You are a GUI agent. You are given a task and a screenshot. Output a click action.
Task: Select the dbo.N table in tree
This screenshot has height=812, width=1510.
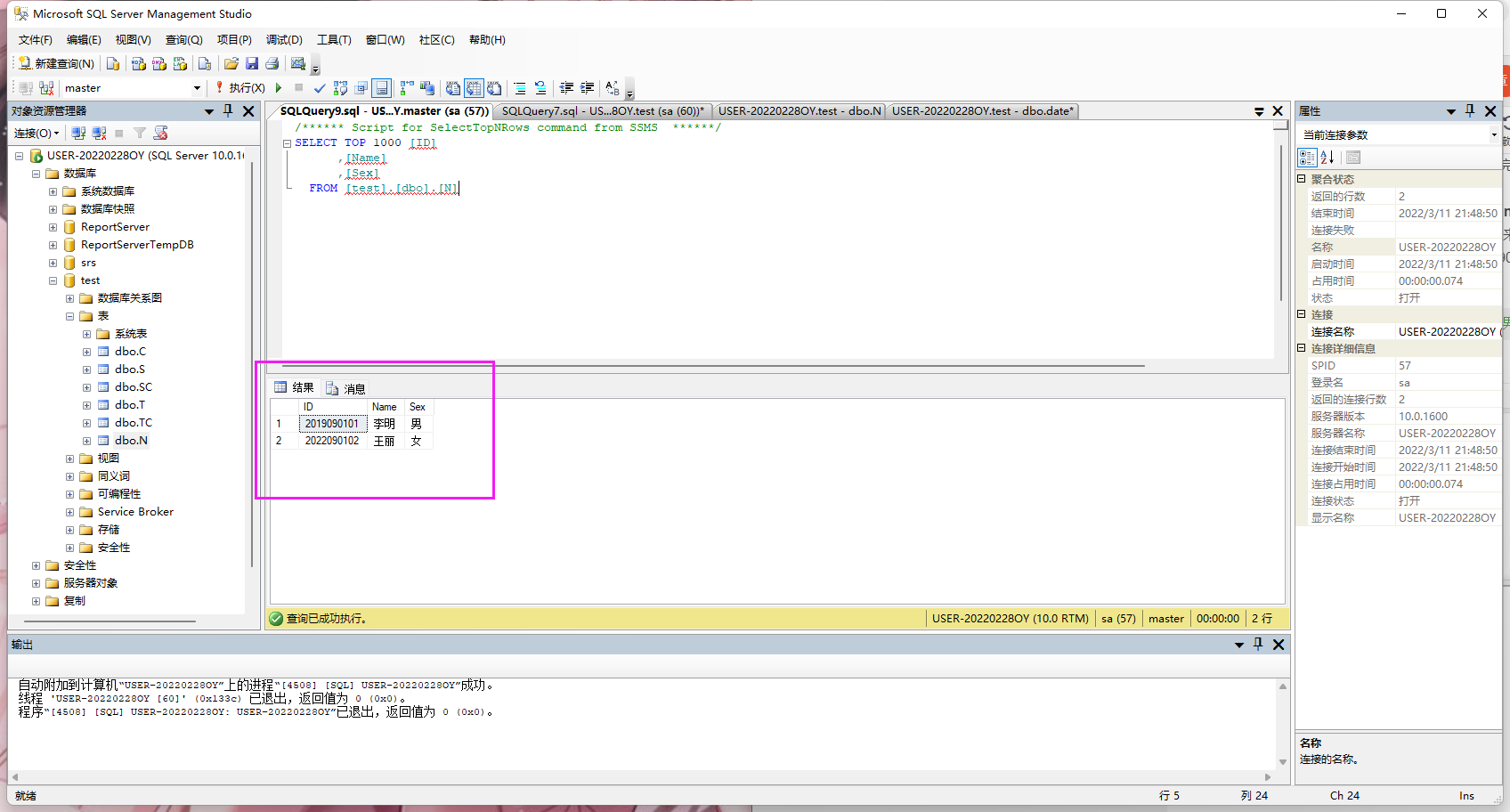131,441
